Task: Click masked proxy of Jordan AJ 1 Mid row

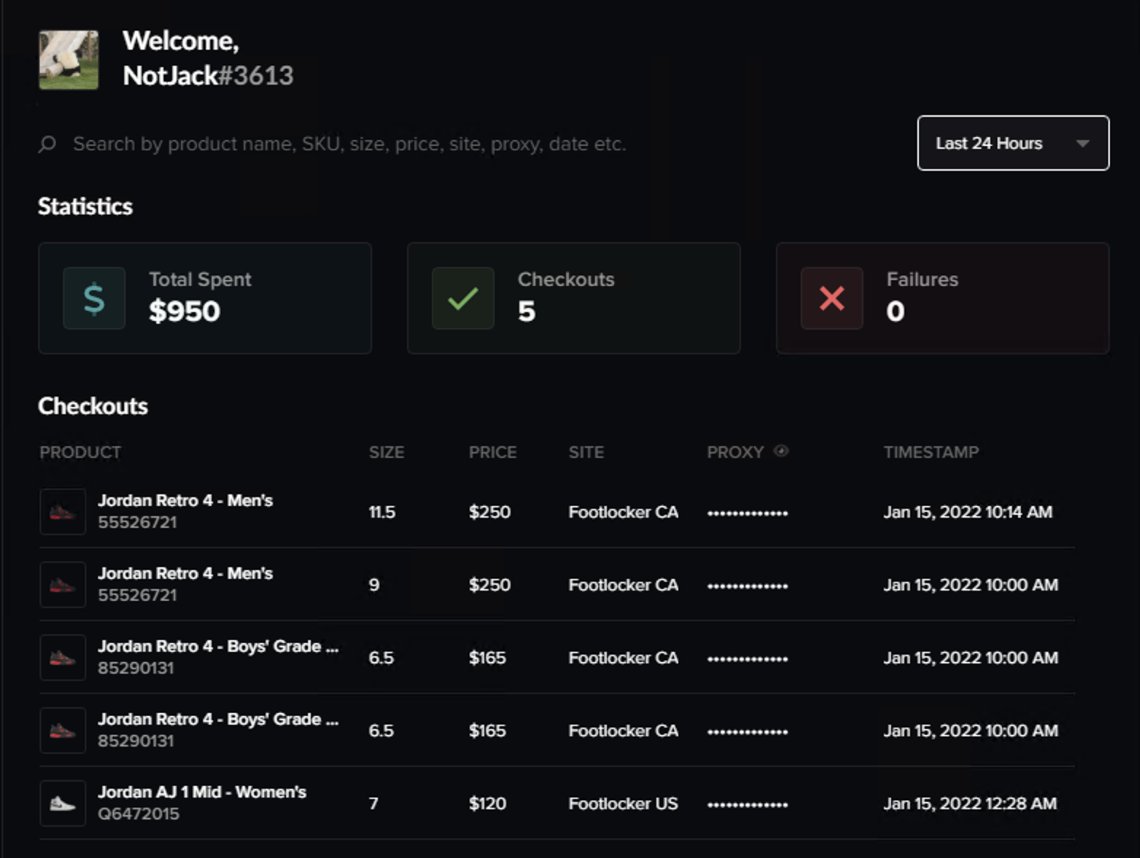Action: tap(747, 804)
